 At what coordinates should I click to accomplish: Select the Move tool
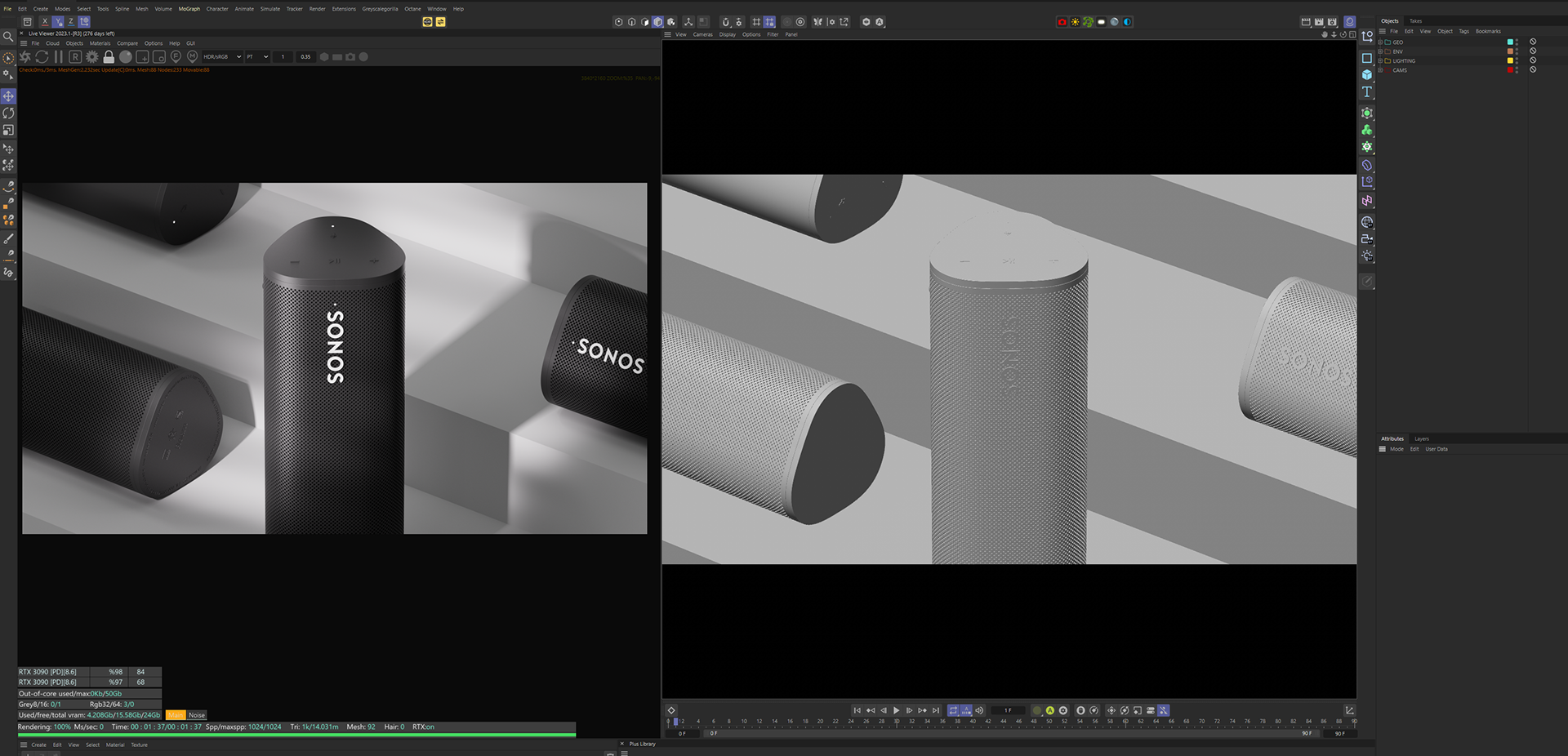coord(8,96)
